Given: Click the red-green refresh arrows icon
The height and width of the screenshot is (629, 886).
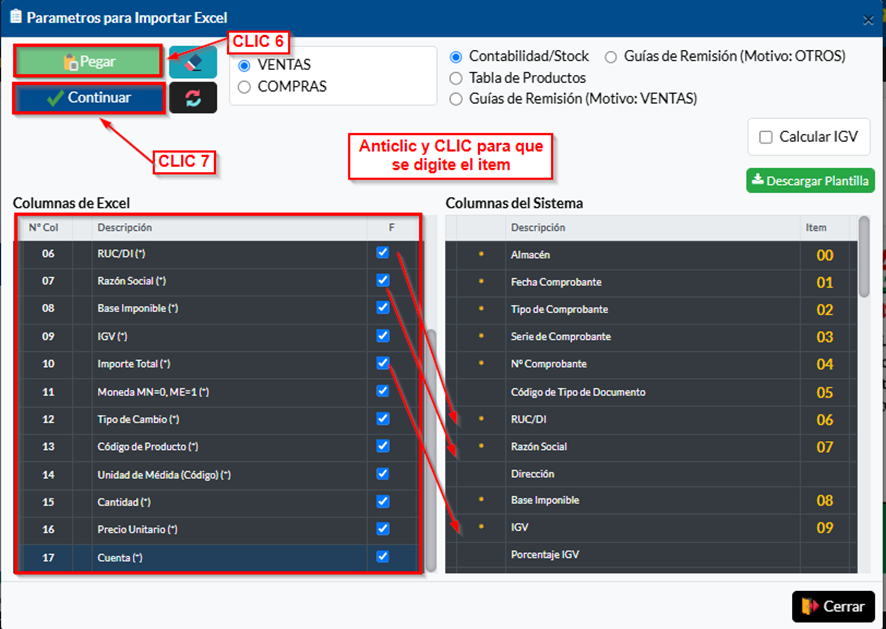Looking at the screenshot, I should pyautogui.click(x=193, y=98).
